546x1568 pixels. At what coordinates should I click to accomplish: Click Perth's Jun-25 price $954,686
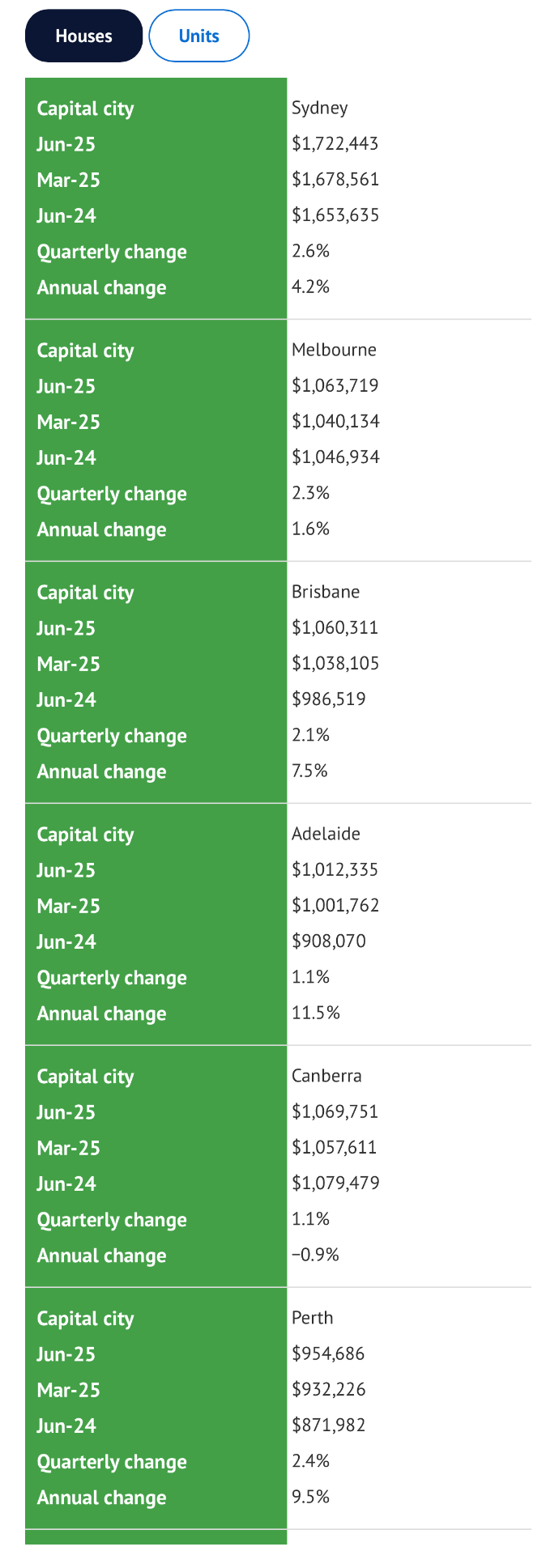[329, 1354]
